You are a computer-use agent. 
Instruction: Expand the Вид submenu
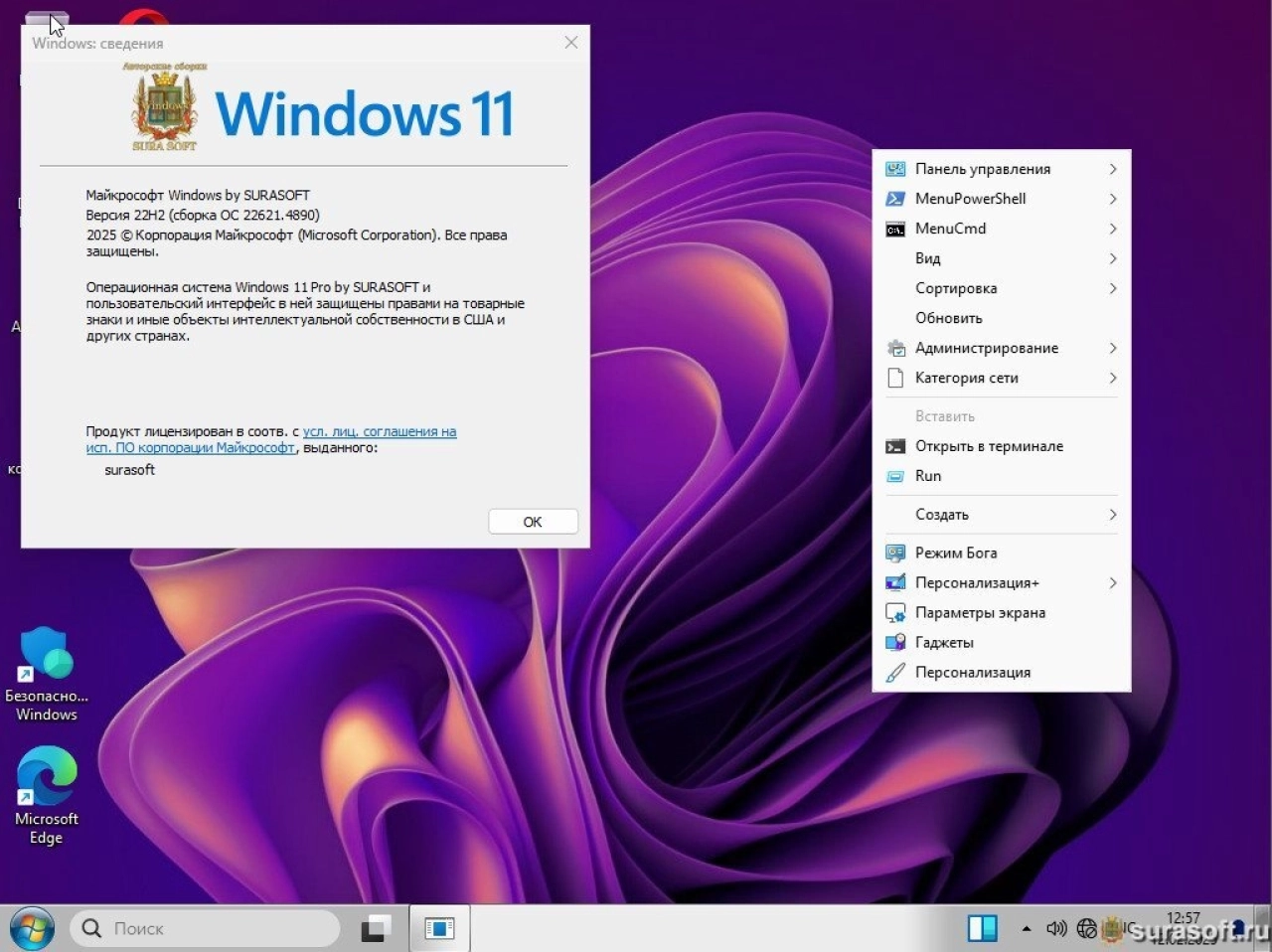tap(1002, 258)
